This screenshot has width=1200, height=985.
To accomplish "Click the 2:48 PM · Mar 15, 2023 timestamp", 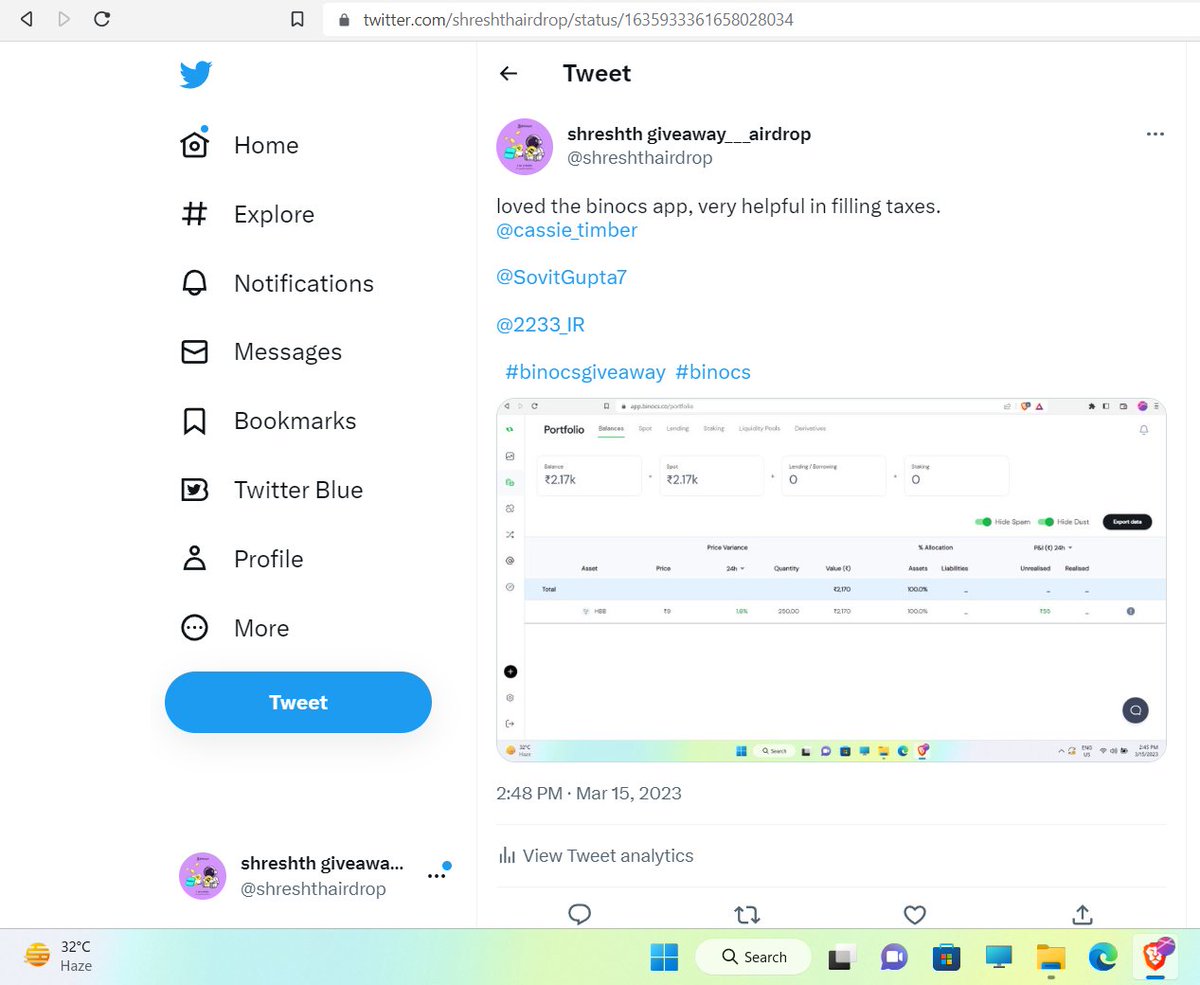I will coord(589,794).
